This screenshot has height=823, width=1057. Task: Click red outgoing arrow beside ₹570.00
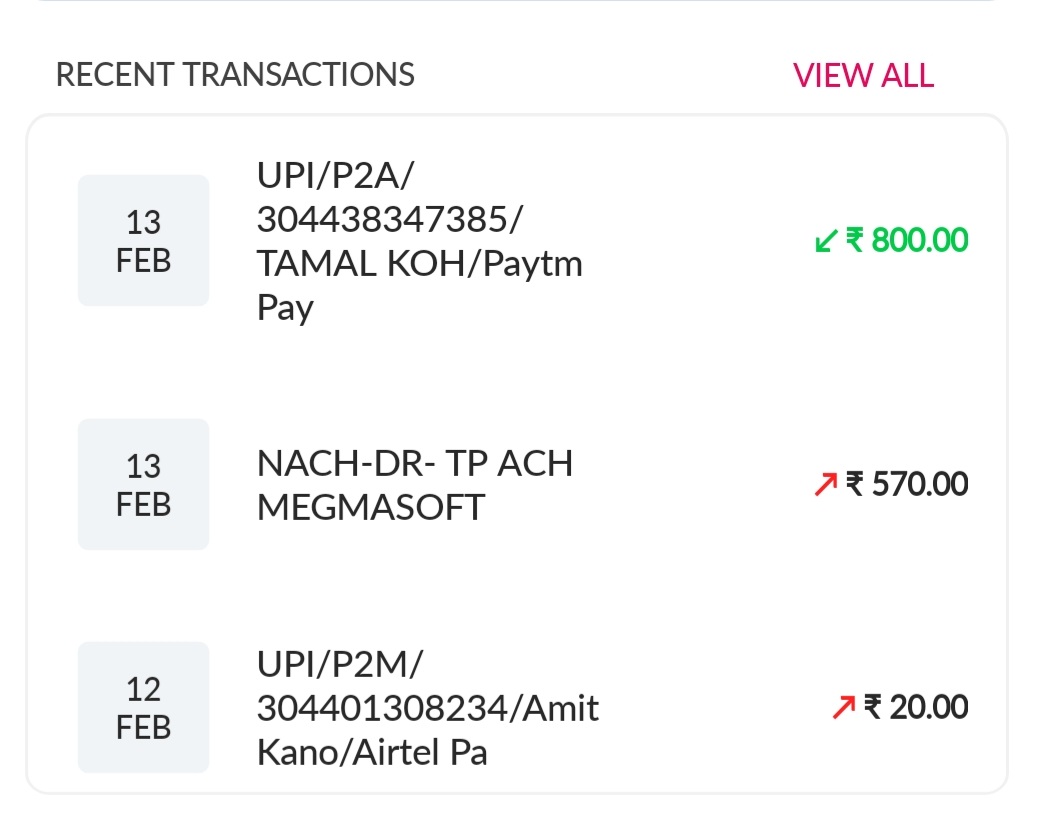coord(825,485)
